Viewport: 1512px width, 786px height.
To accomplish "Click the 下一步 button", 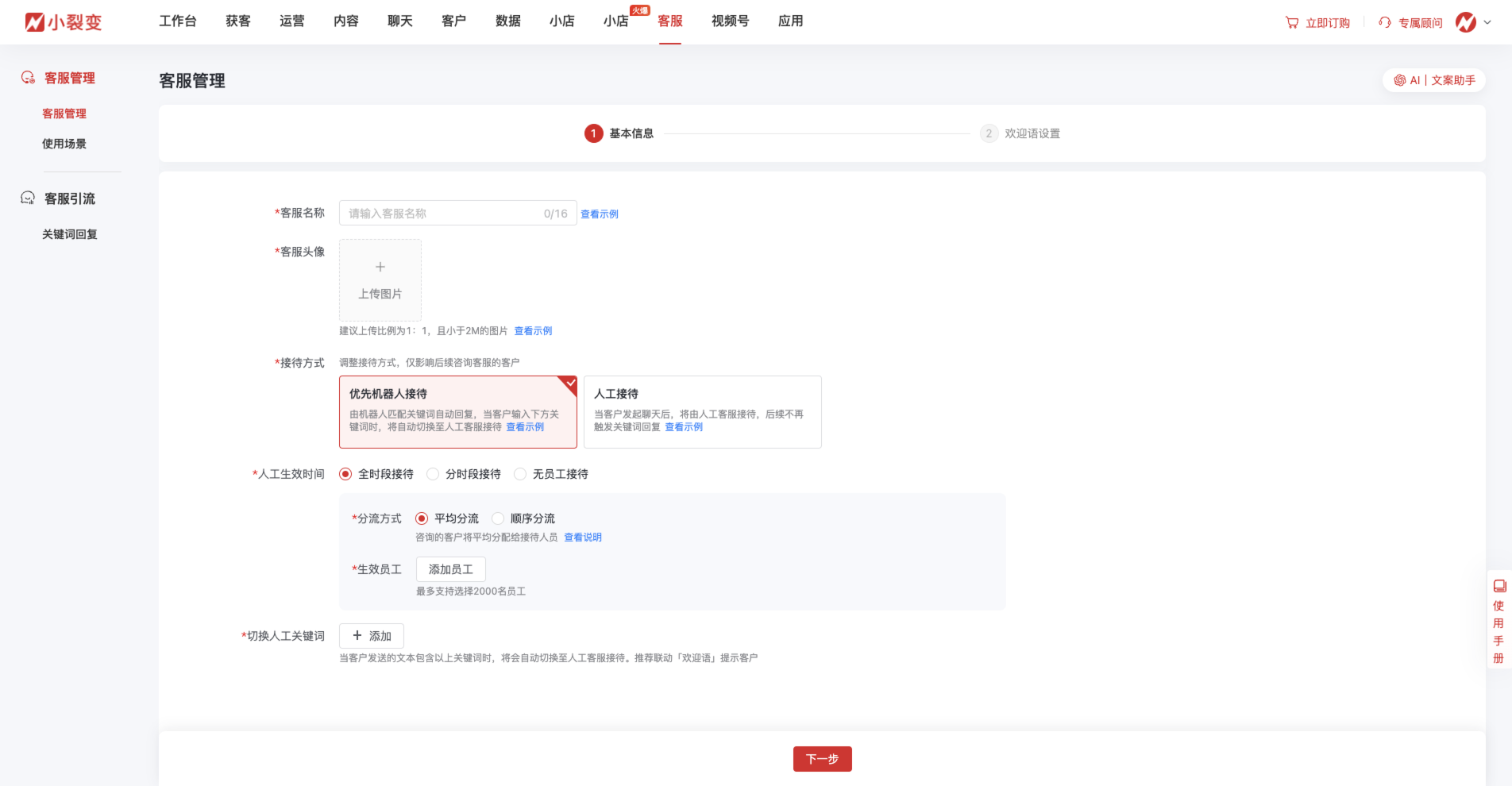I will point(822,759).
